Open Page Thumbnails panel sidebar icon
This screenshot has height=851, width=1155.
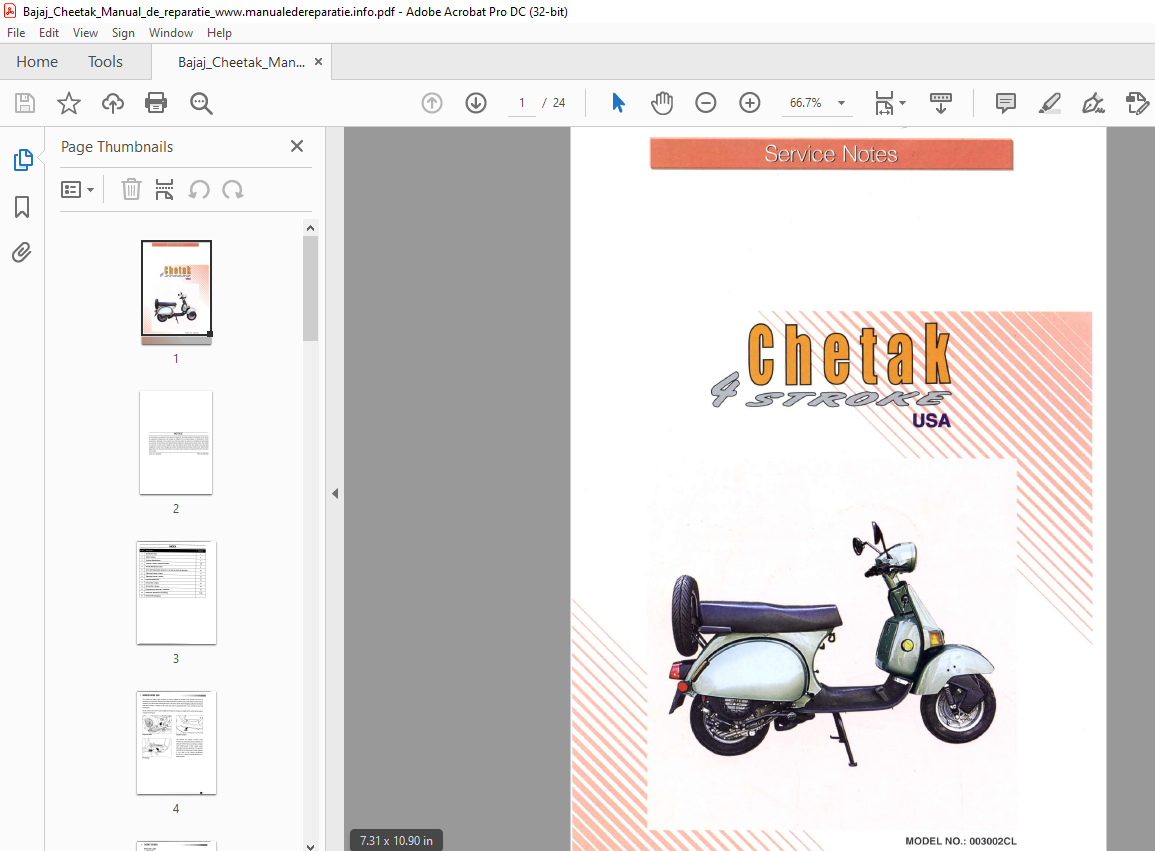click(23, 160)
